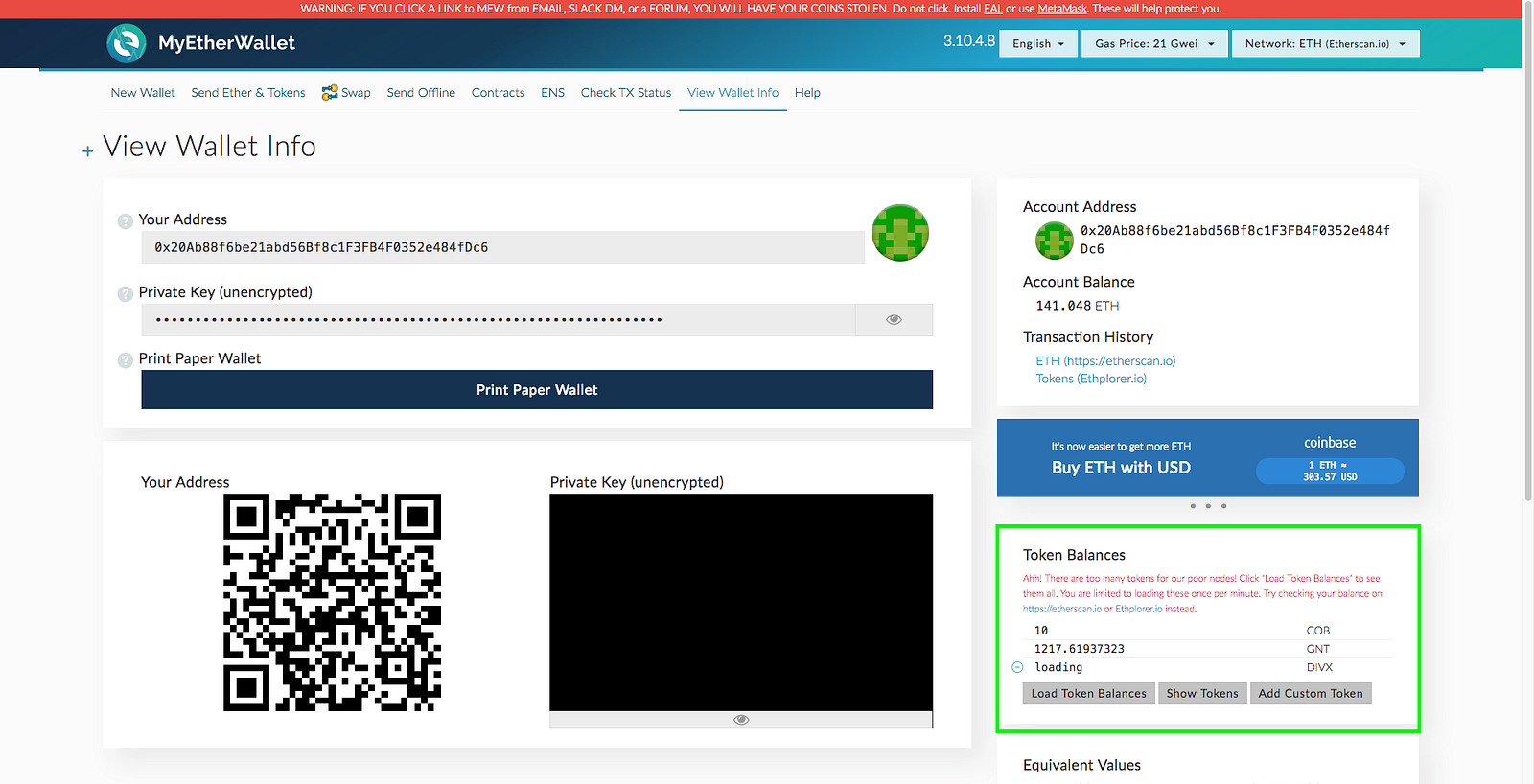Click the 3.10.4.8 version number
1534x784 pixels.
coord(969,41)
